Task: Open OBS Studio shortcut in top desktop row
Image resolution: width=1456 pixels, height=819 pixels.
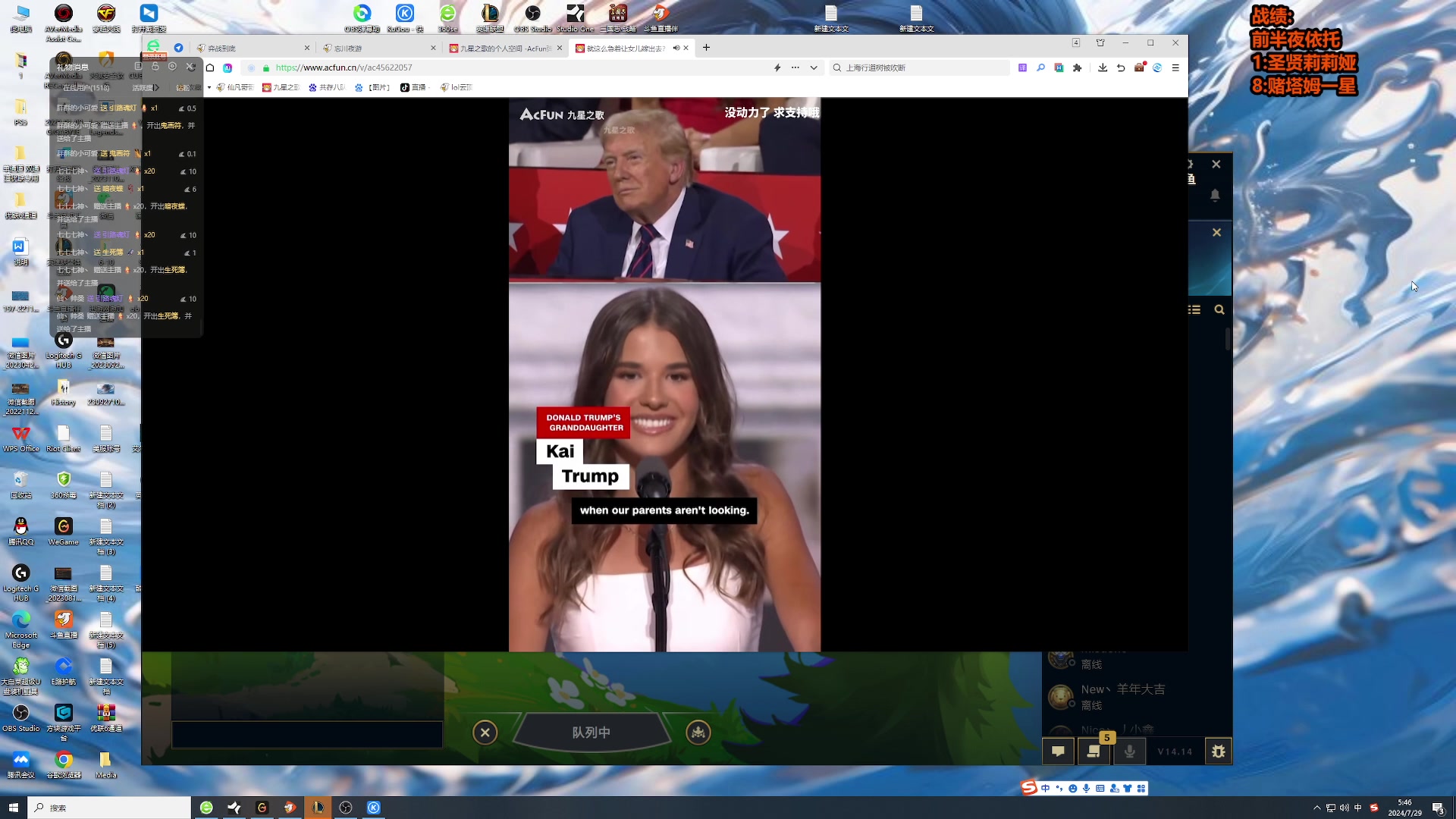Action: coord(533,18)
